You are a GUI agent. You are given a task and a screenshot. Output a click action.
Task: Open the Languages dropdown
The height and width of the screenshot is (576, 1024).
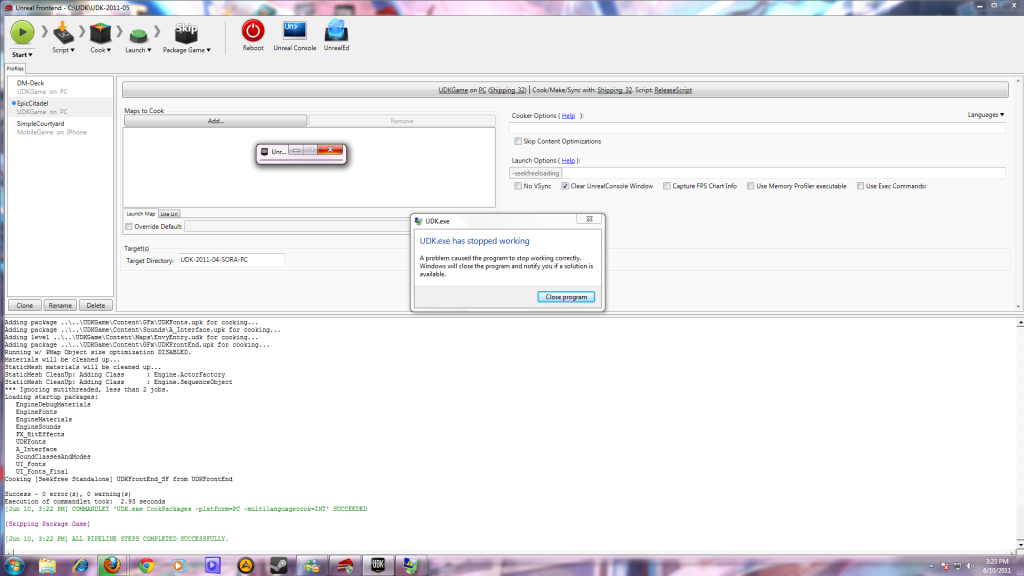pyautogui.click(x=985, y=115)
